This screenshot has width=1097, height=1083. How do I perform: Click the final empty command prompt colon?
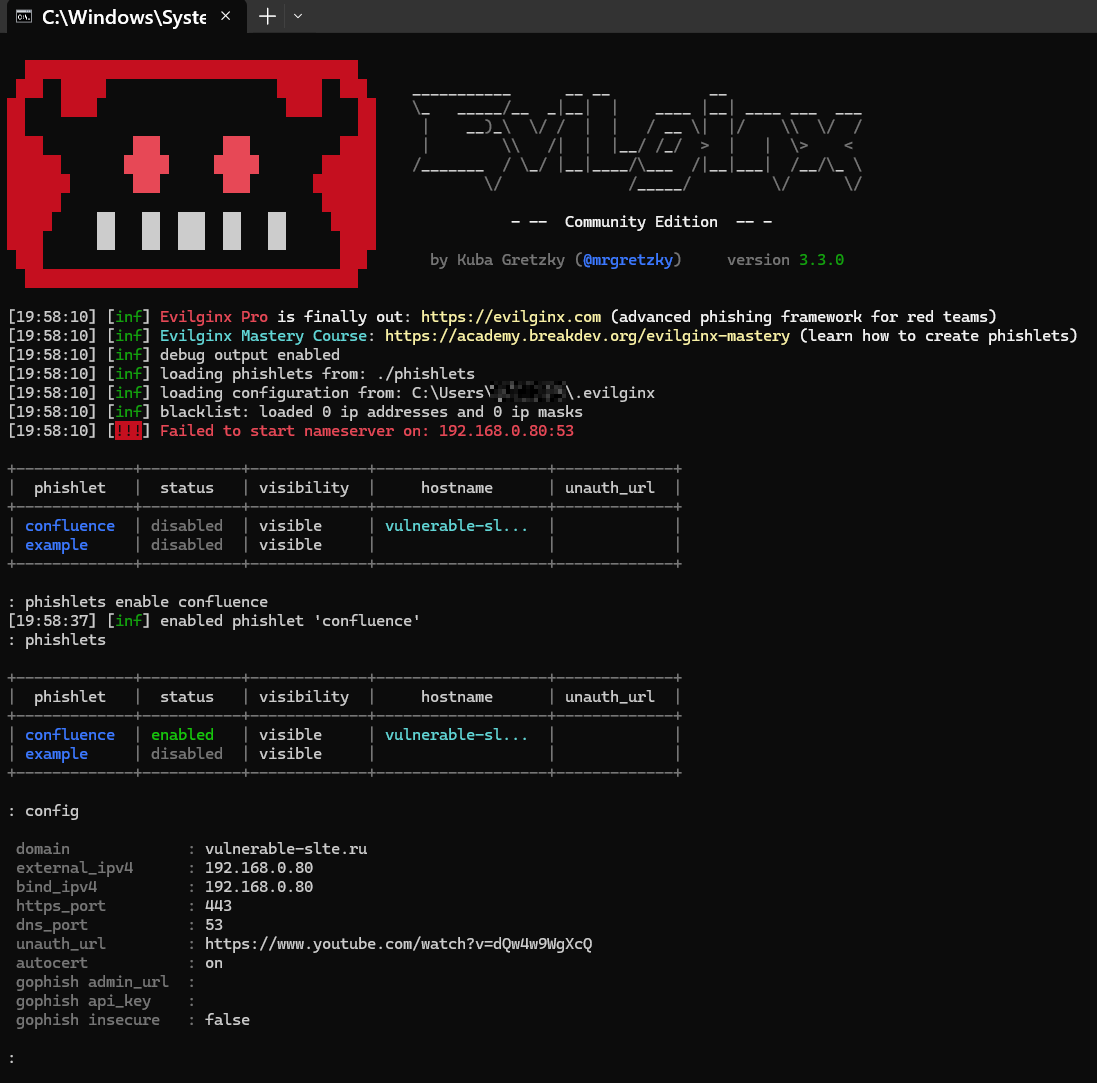tap(12, 1058)
